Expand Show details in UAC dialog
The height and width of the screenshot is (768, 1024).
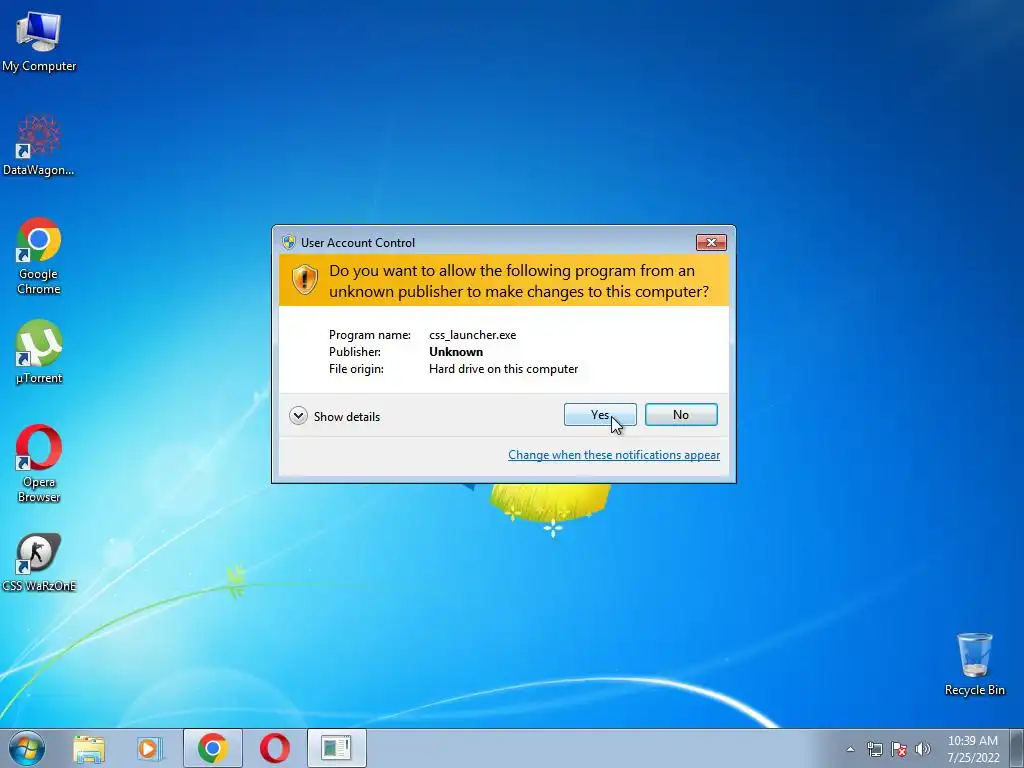coord(334,416)
